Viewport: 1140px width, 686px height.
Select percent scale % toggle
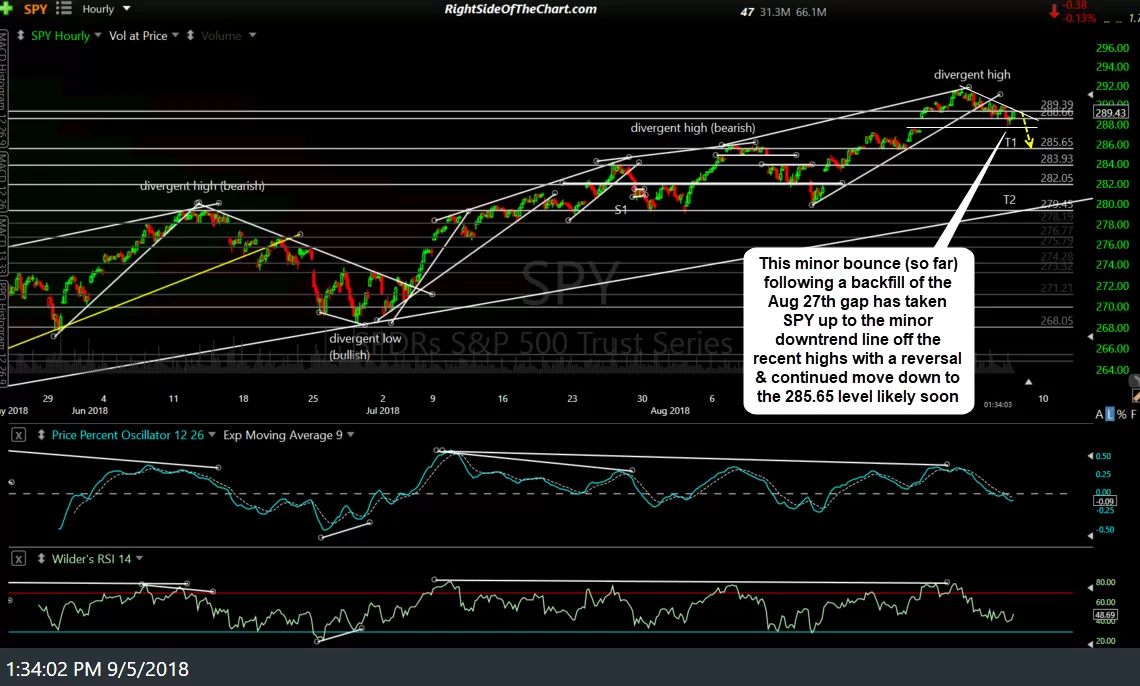[x=1121, y=414]
